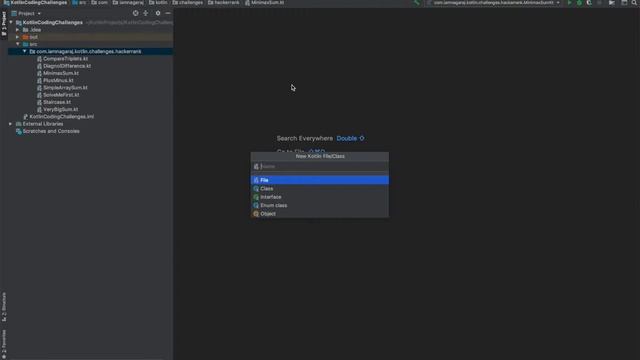Image resolution: width=640 pixels, height=360 pixels.
Task: Choose Object in New Kotlin File/Class list
Action: point(320,214)
